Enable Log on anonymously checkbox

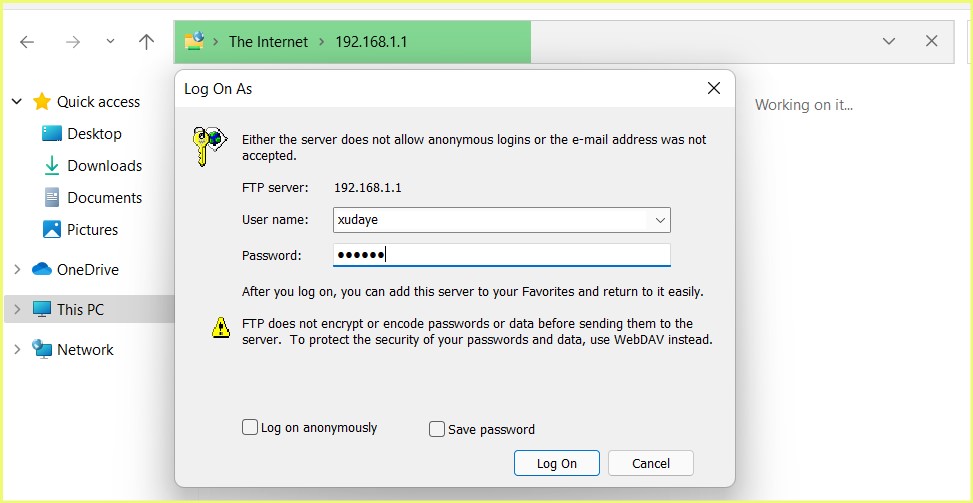click(250, 428)
